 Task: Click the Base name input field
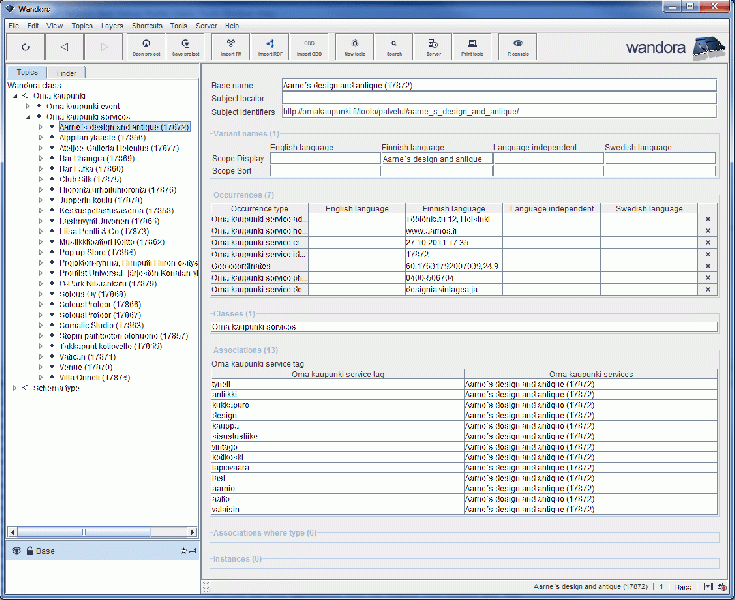(x=499, y=86)
